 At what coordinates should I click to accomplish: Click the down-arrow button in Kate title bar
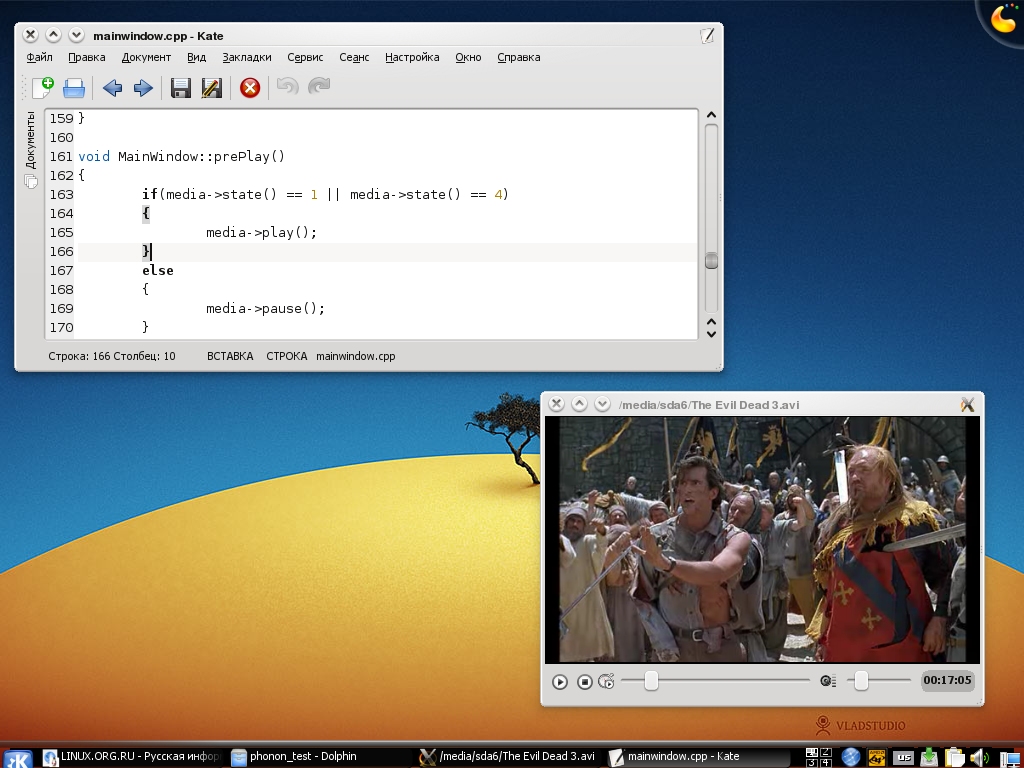click(x=76, y=35)
